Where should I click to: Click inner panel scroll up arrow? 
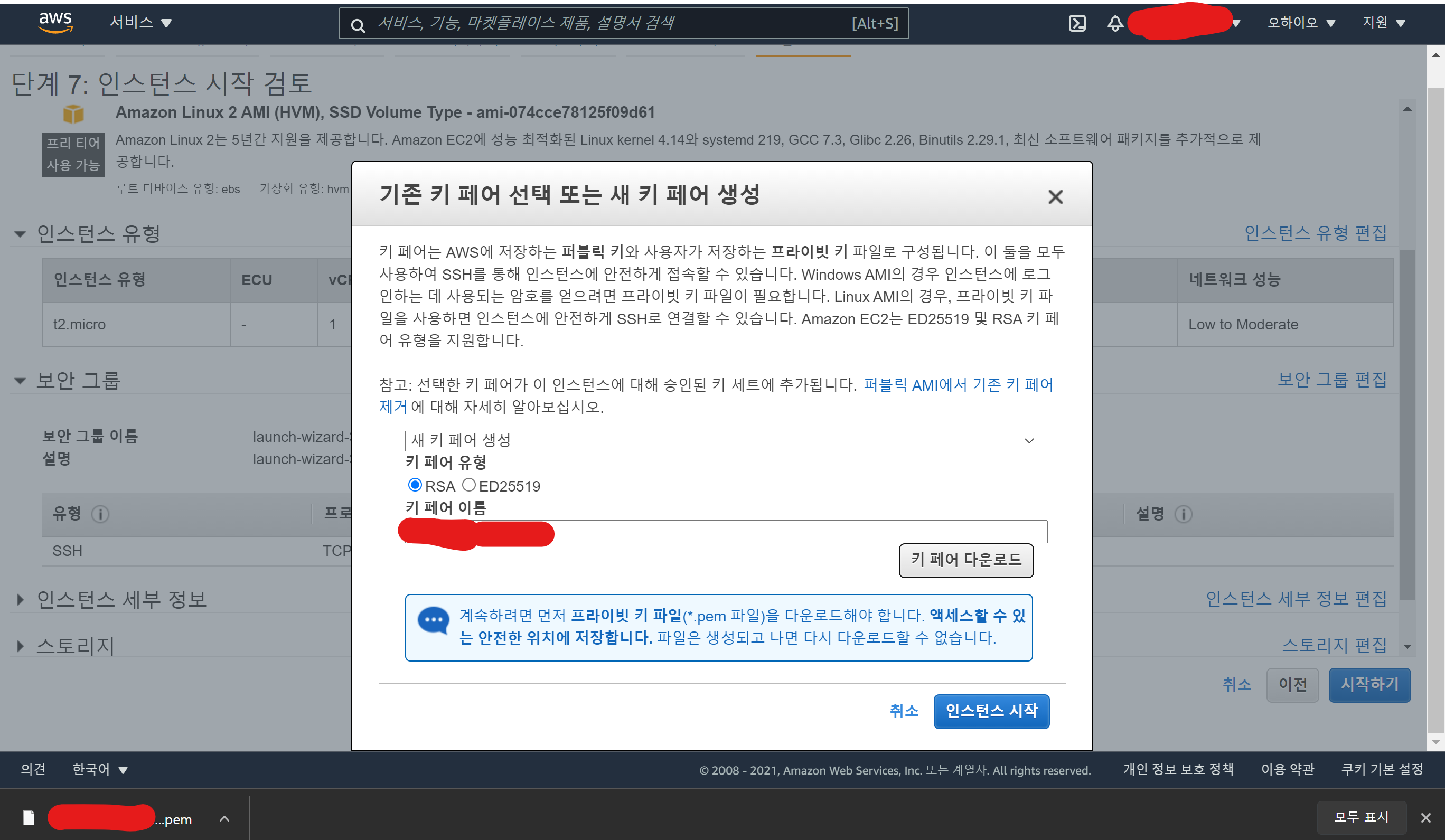[x=1407, y=109]
